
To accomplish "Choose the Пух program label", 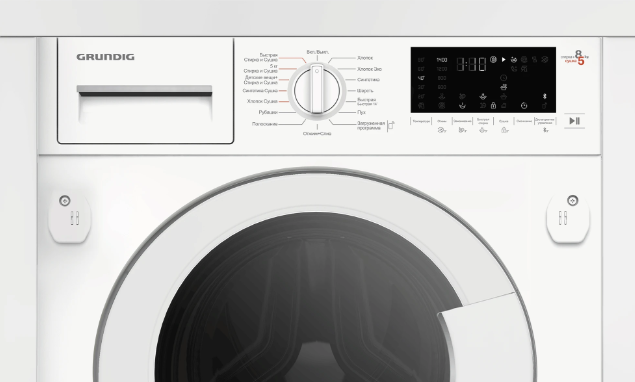I will [361, 112].
